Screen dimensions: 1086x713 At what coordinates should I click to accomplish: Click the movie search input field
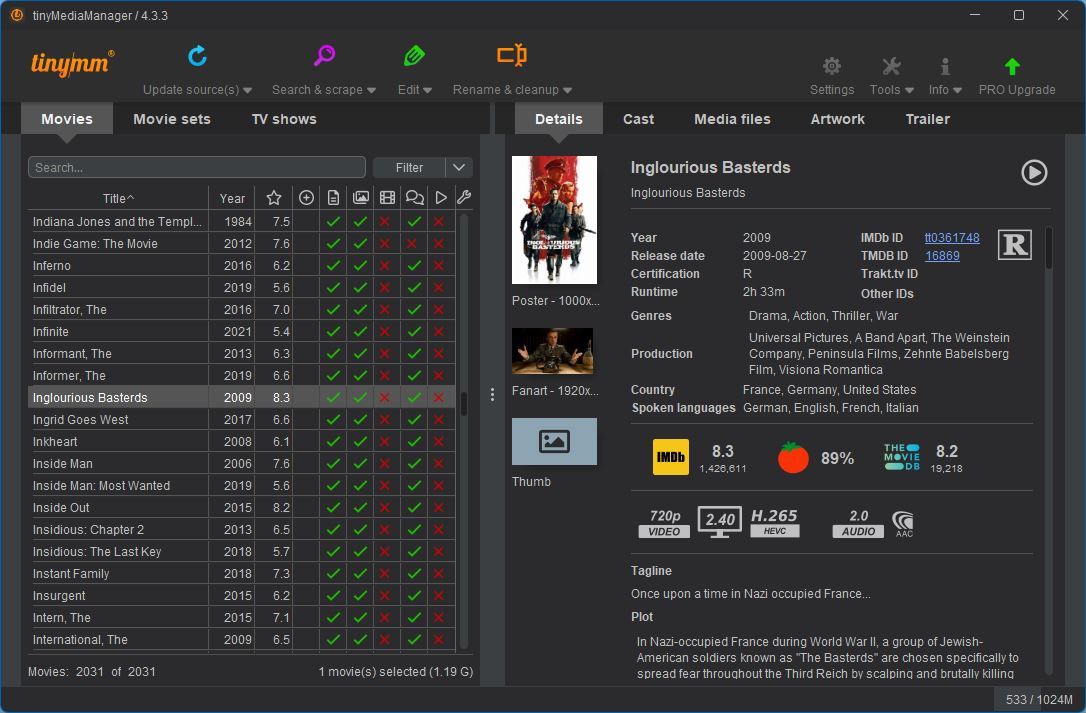click(x=197, y=167)
